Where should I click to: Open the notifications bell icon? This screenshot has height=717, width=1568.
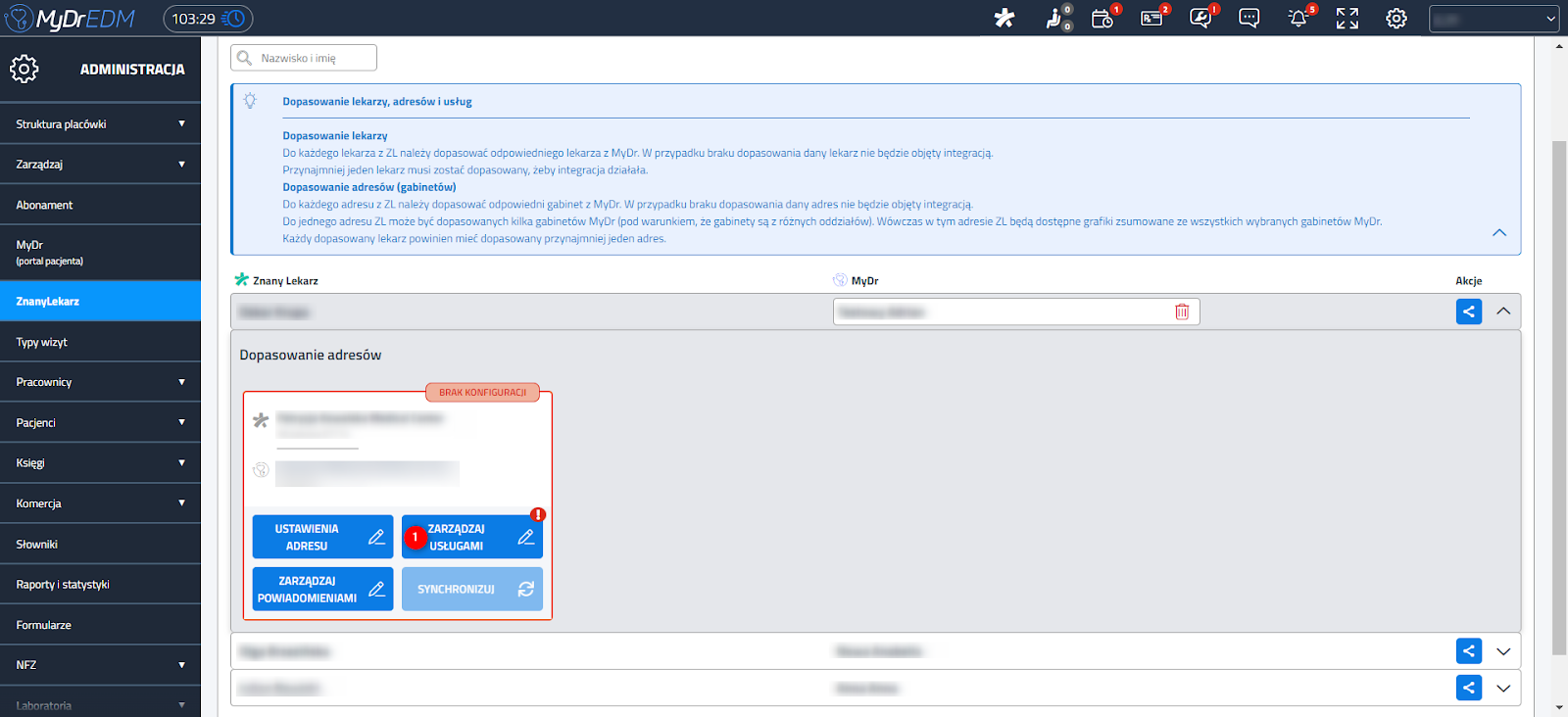pos(1298,18)
